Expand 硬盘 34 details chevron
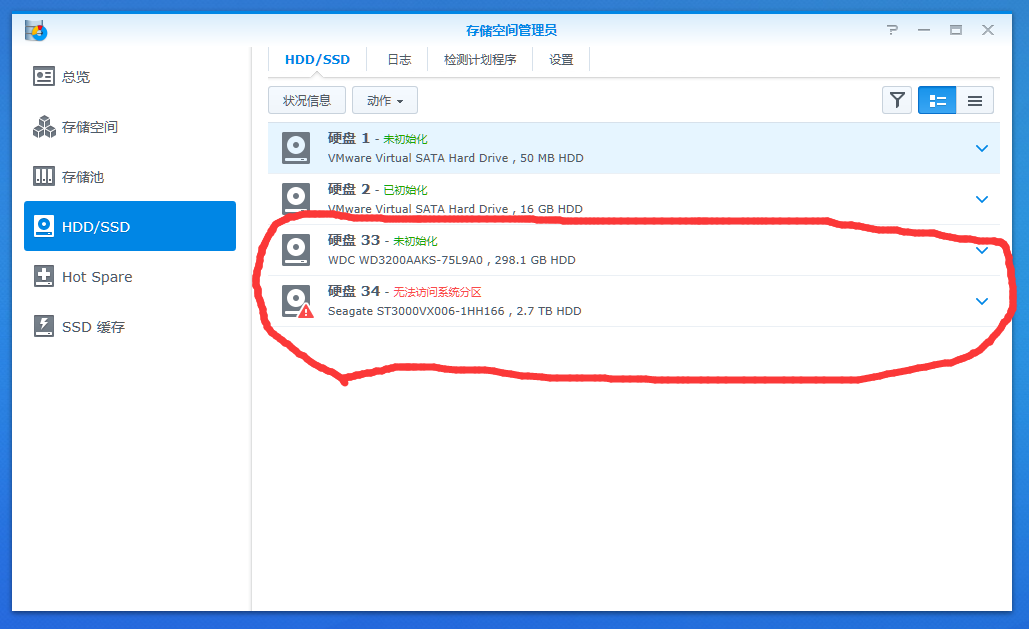This screenshot has height=629, width=1029. (982, 301)
